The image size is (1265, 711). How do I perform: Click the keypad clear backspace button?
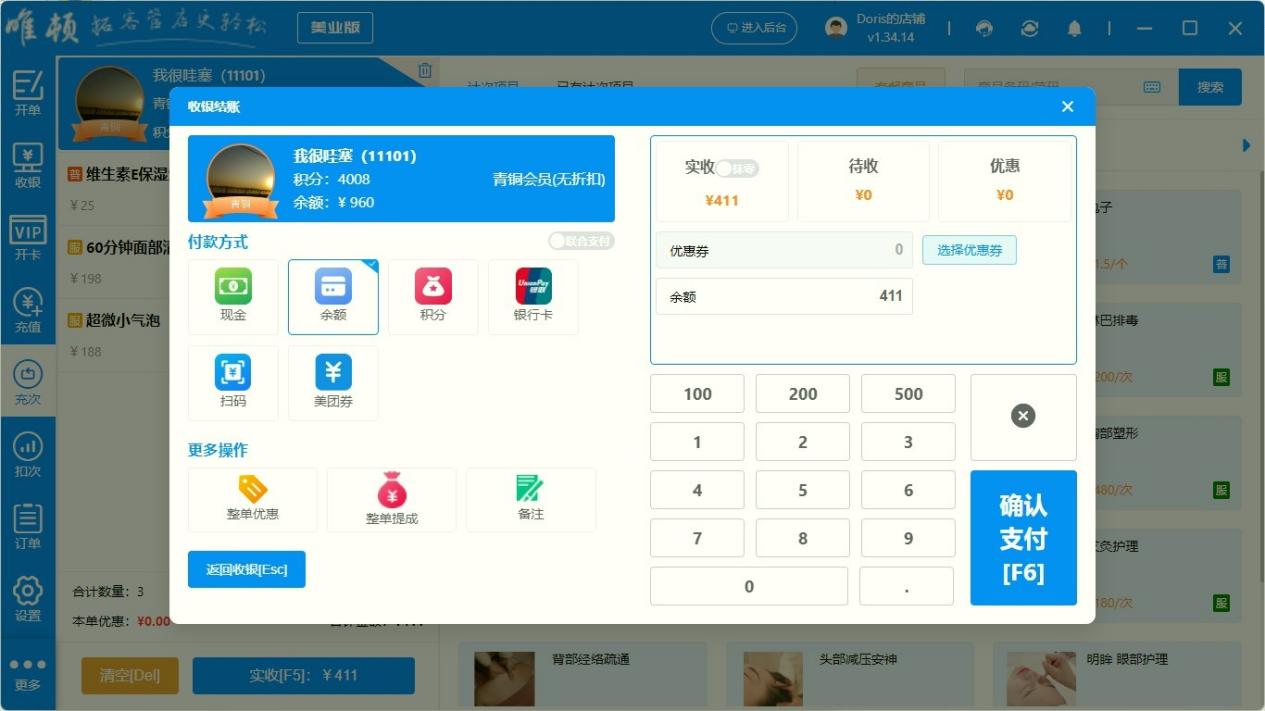tap(1022, 417)
